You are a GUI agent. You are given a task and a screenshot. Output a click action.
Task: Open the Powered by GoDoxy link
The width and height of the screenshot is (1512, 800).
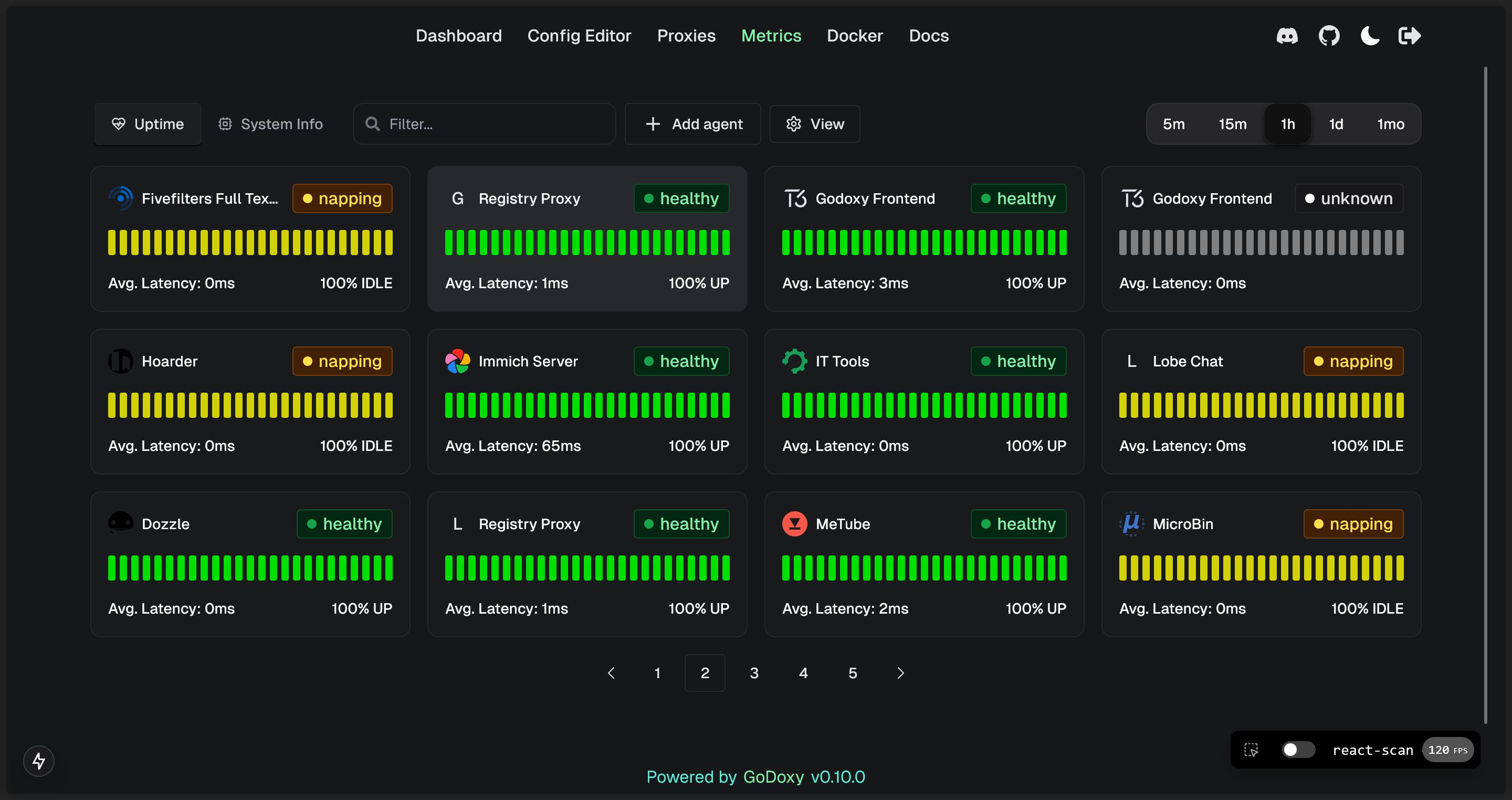755,776
